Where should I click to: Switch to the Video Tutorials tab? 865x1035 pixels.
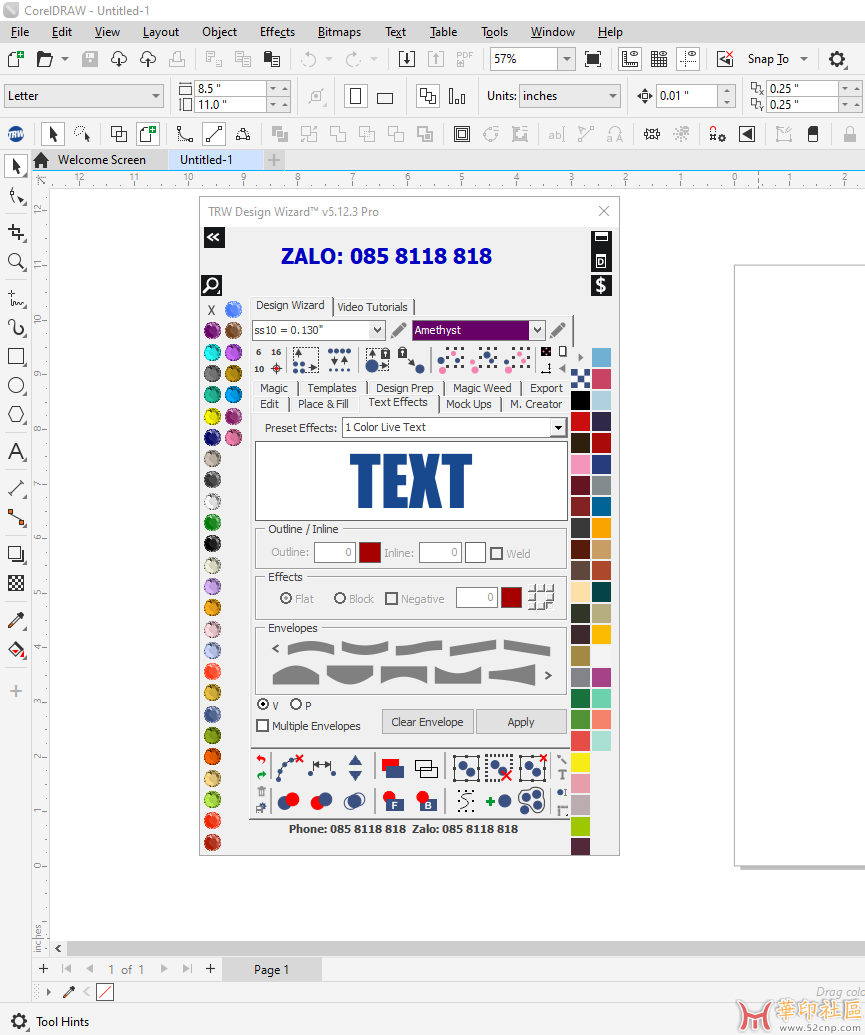[x=372, y=307]
